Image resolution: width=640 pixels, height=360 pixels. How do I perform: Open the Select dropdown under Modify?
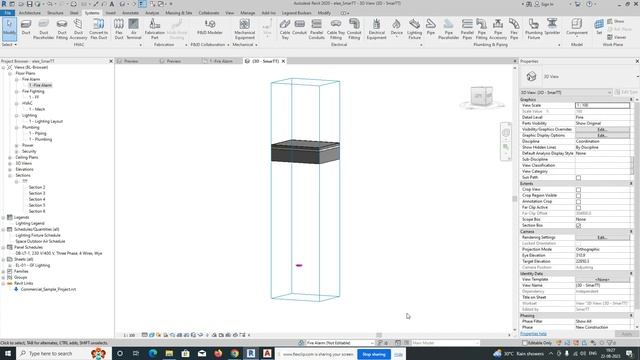coord(9,44)
